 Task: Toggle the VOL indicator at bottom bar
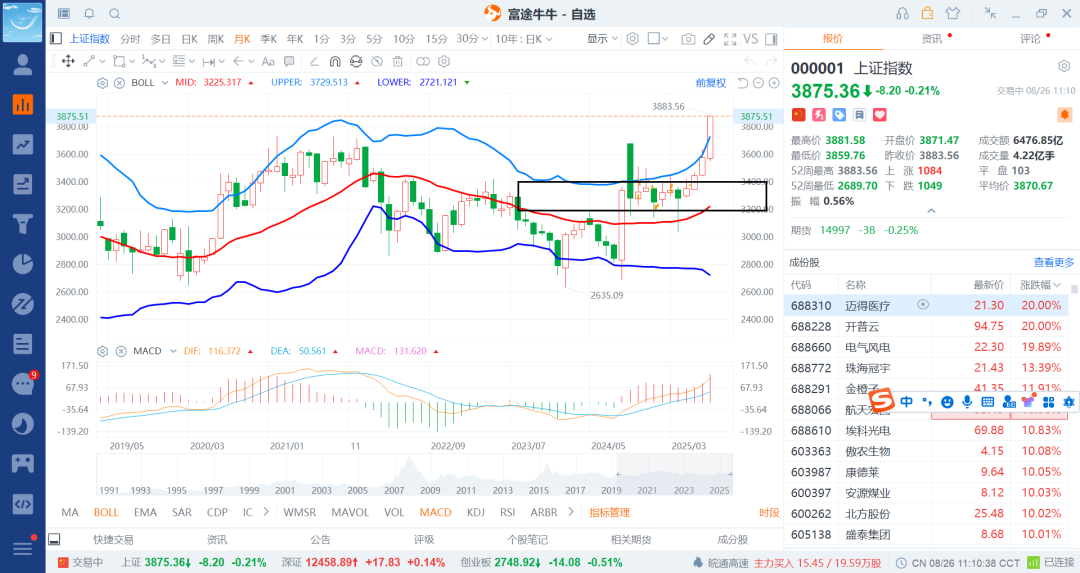tap(394, 512)
